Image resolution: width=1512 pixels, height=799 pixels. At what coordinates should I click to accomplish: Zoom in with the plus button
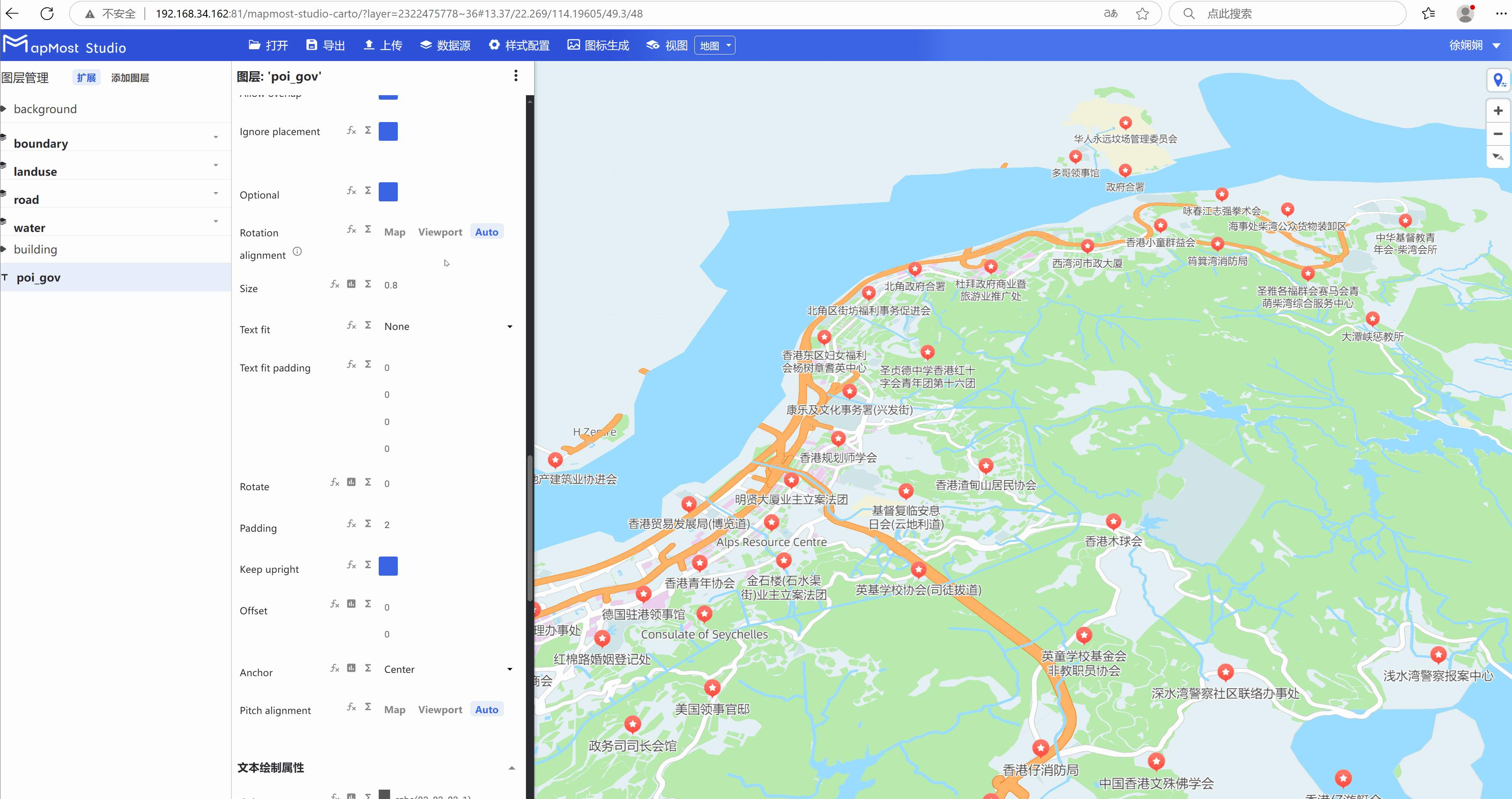click(1498, 111)
